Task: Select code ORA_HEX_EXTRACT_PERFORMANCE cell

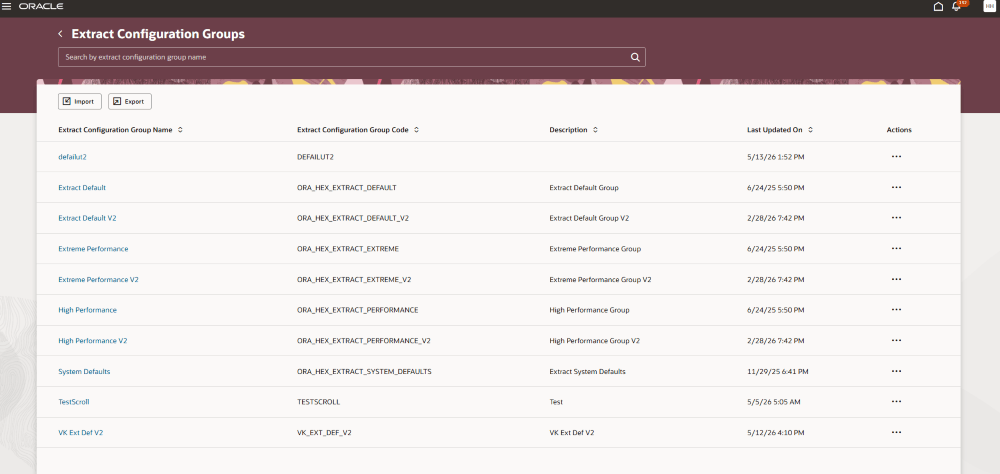Action: coord(358,310)
